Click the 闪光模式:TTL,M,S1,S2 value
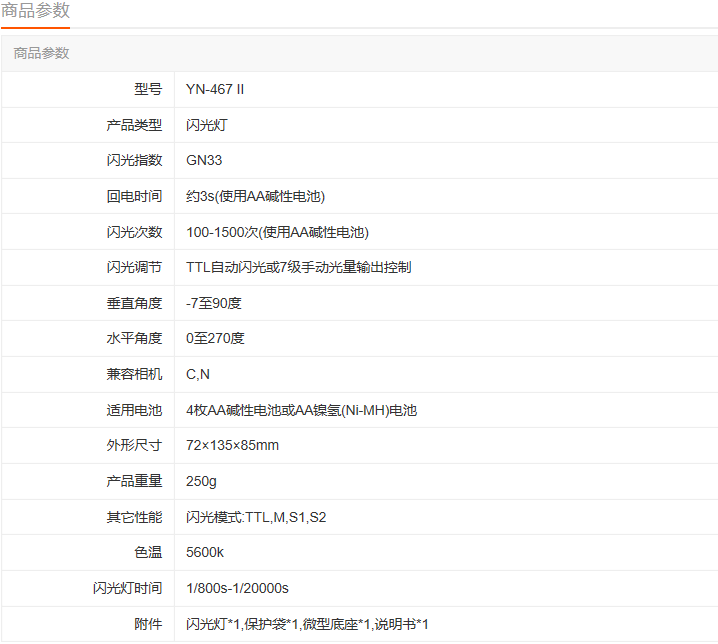The image size is (718, 644). tap(257, 517)
